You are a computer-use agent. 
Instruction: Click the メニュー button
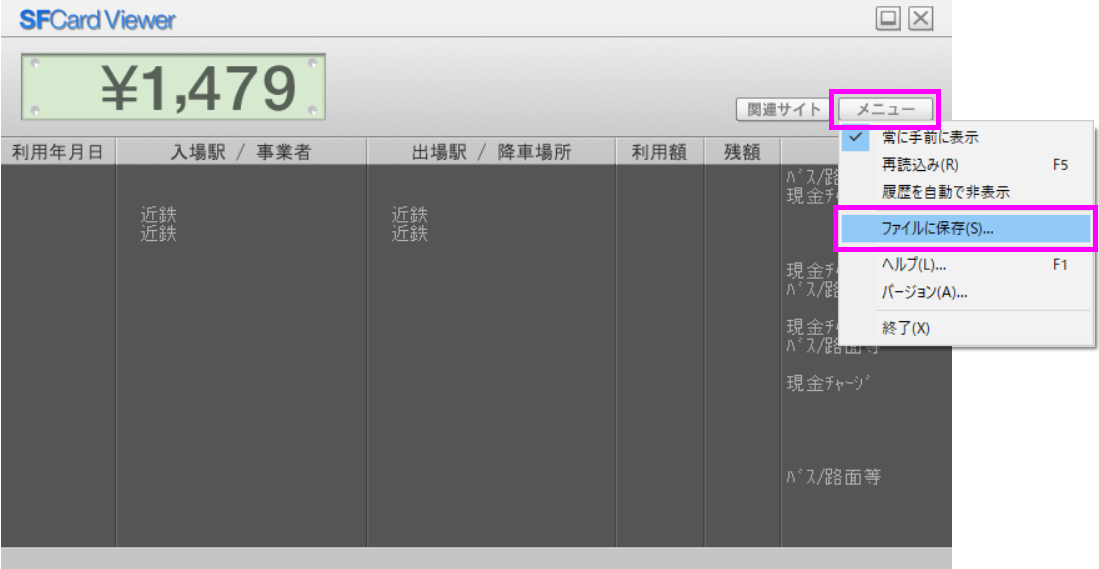886,110
